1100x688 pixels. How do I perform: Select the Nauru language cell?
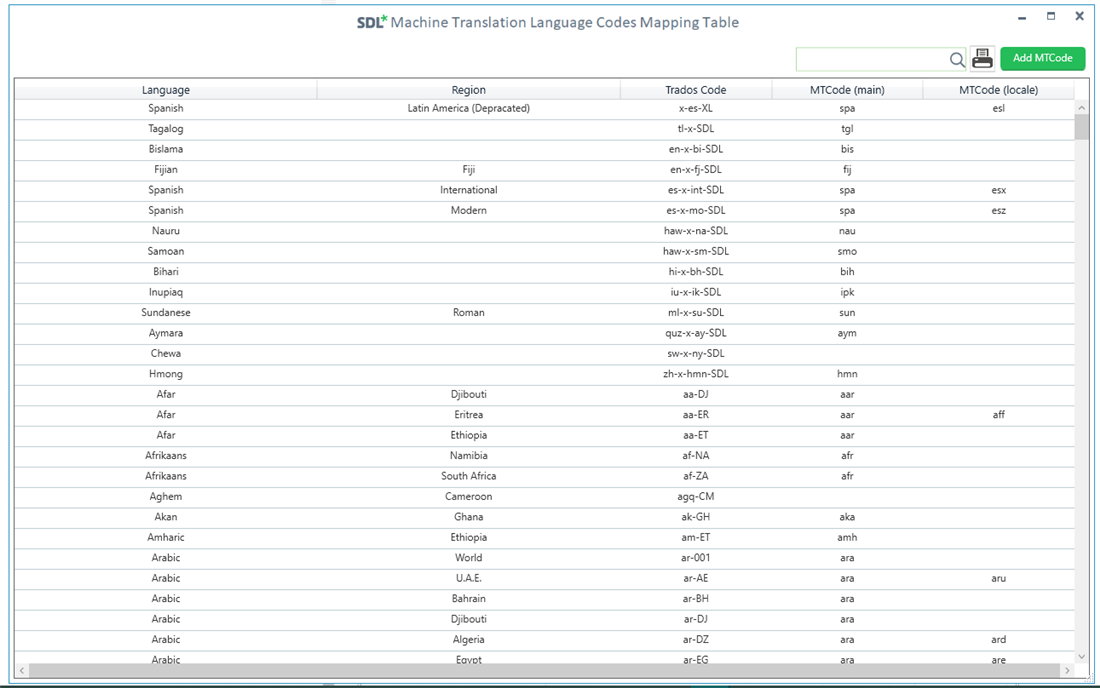[x=166, y=231]
